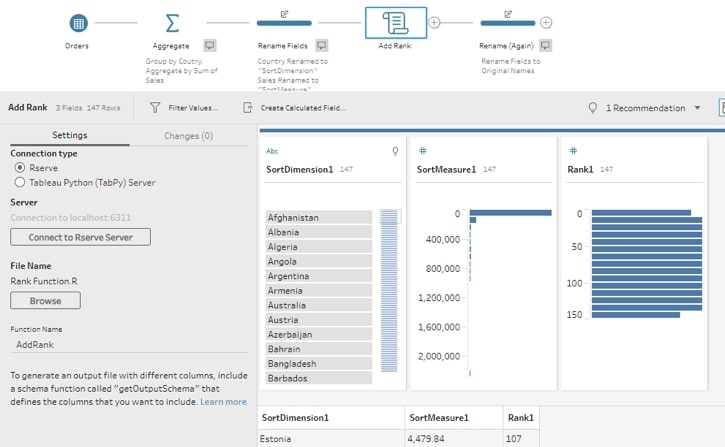Click the Rename Fields clean step
Viewport: 725px width, 447px height.
click(x=284, y=23)
